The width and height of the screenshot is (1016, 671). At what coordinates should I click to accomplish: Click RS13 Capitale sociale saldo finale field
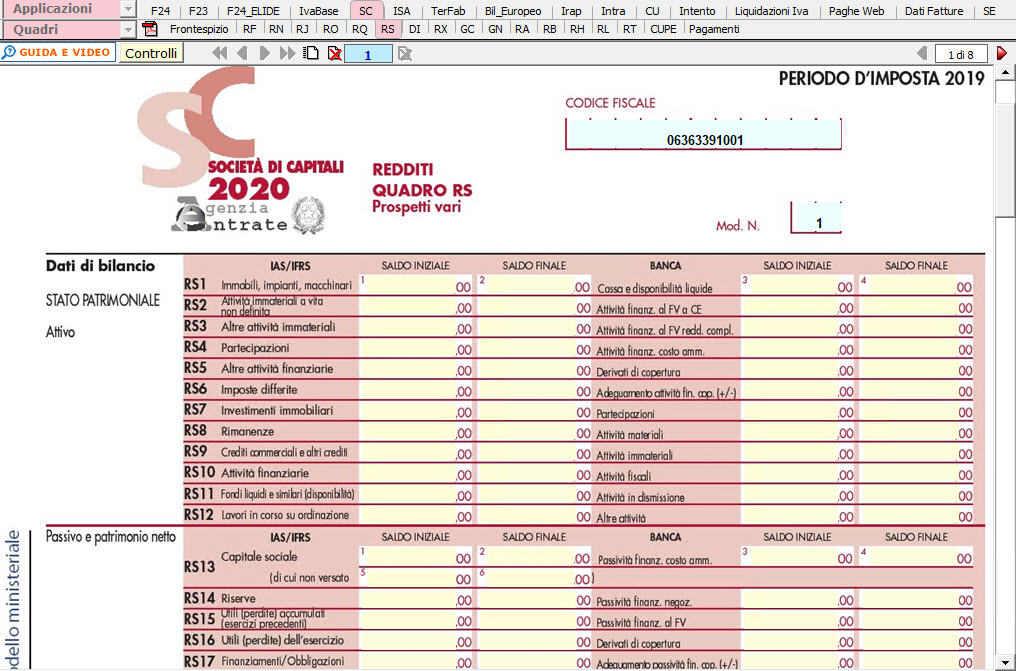pos(535,557)
